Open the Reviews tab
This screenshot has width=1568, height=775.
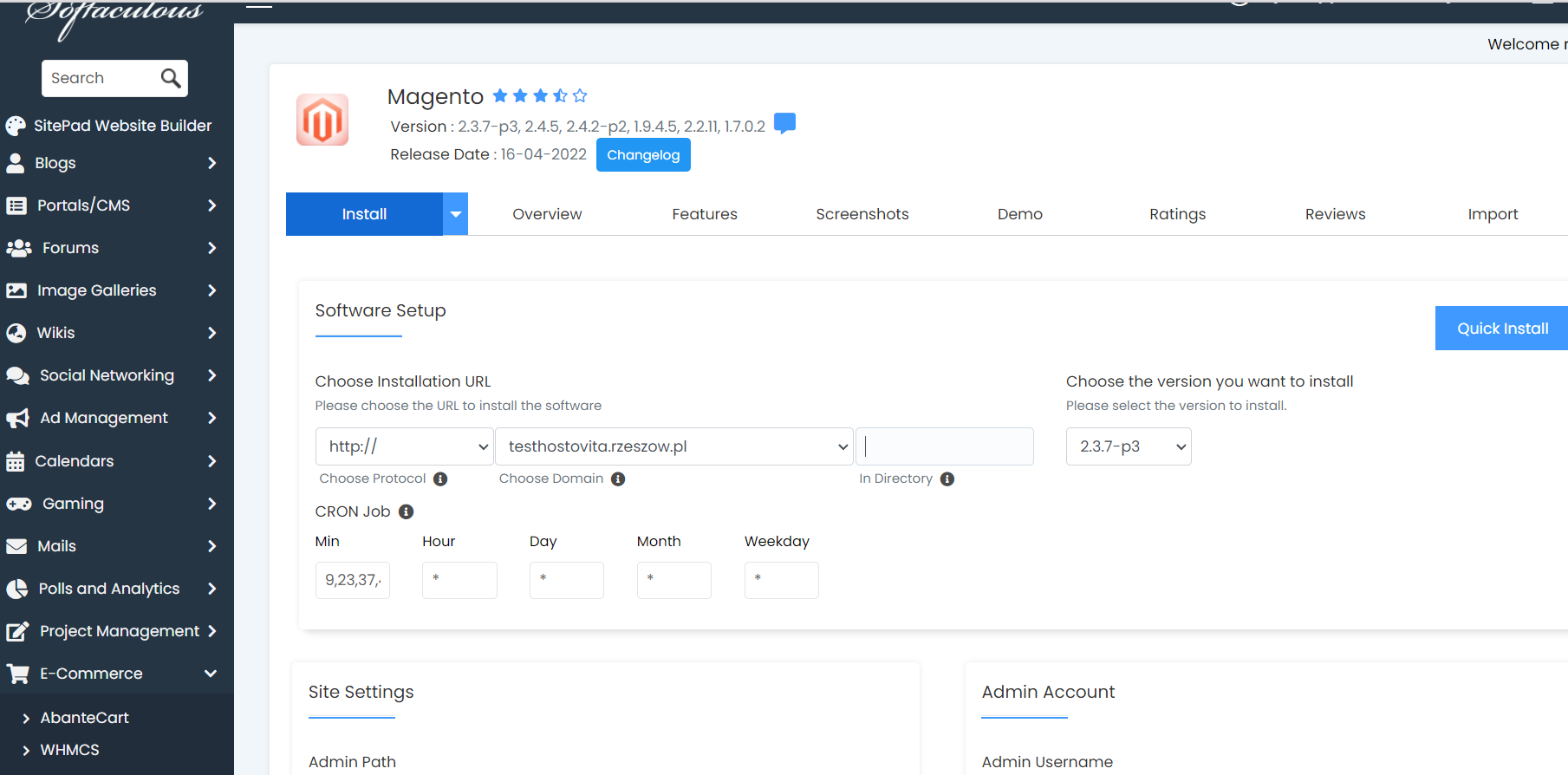tap(1336, 214)
